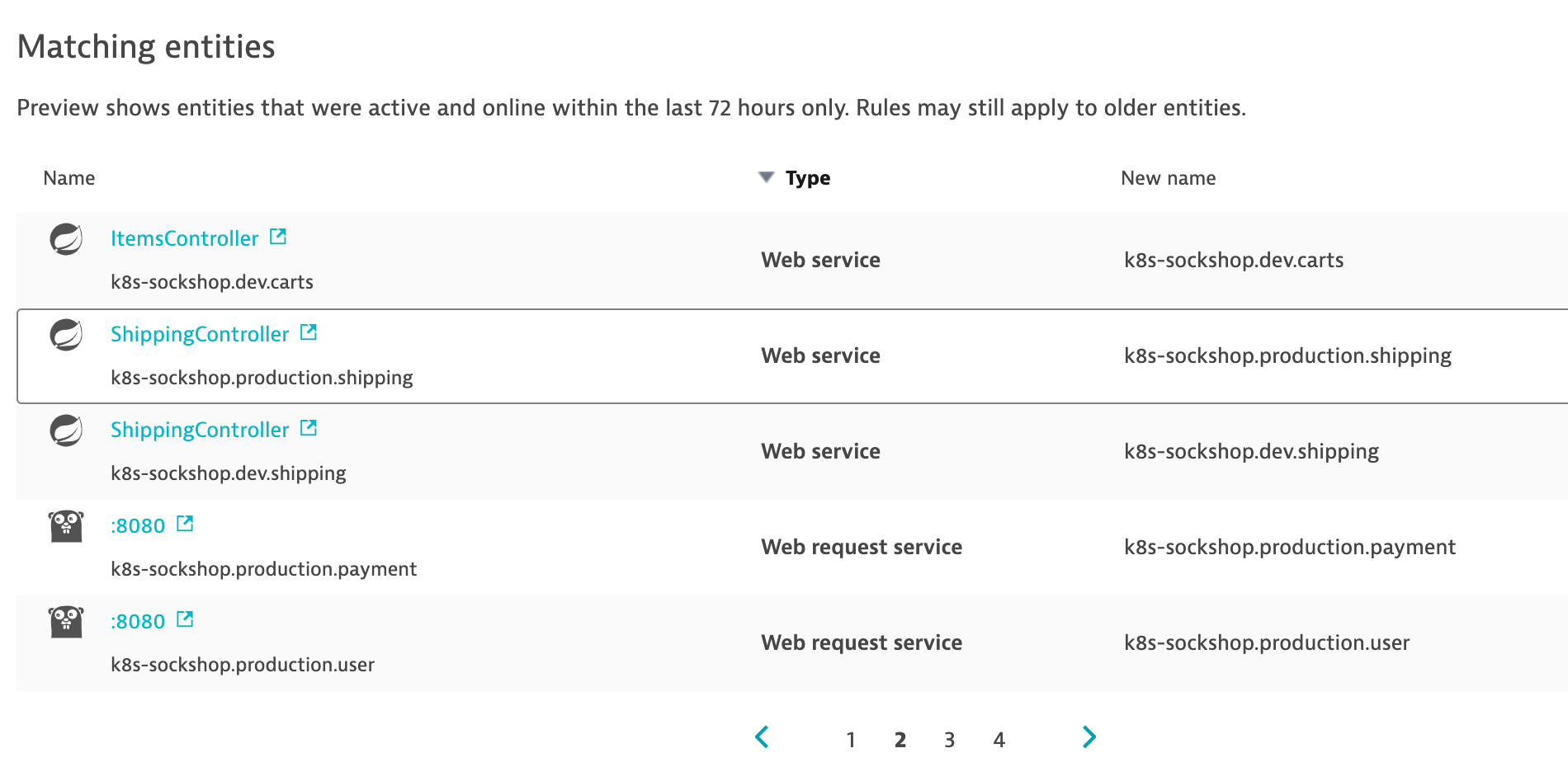Click external link icon beside production ShippingController
1568x767 pixels.
pos(309,333)
